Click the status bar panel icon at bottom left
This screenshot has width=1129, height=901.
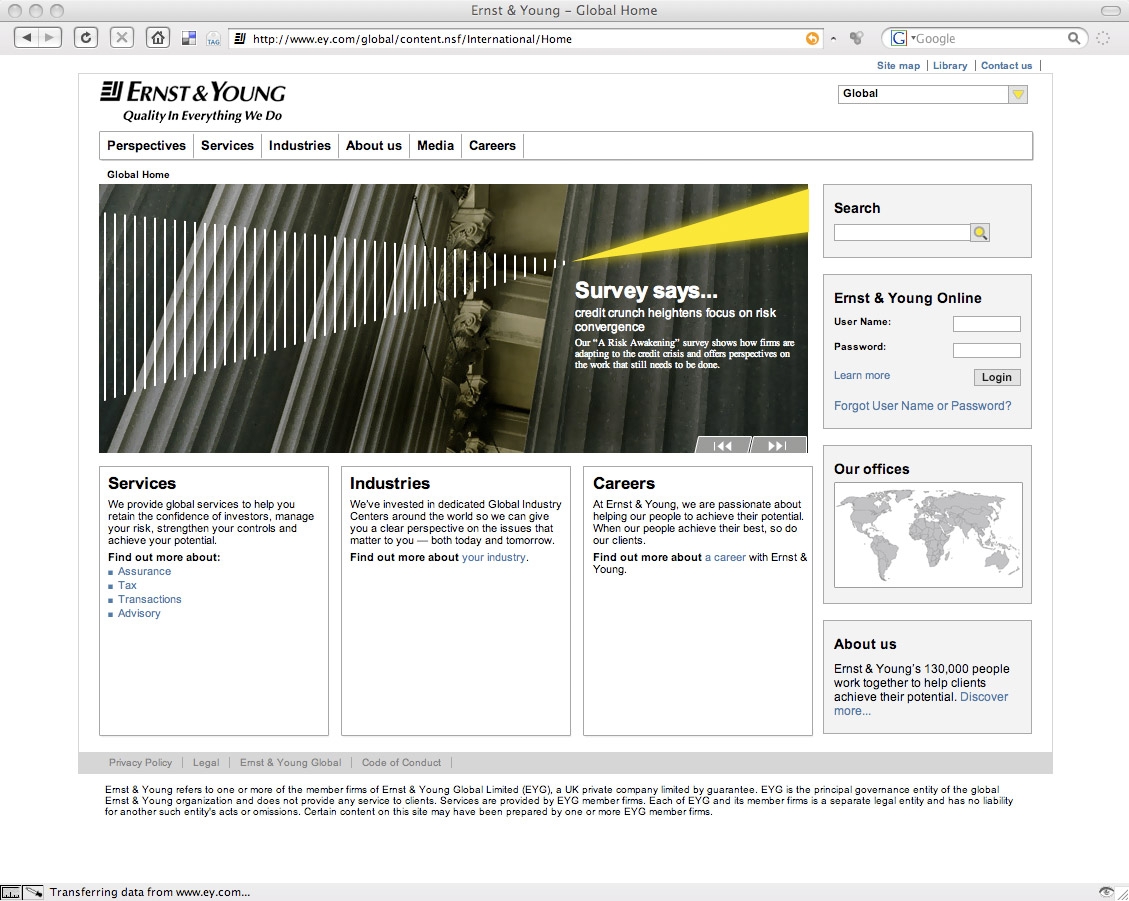[11, 892]
